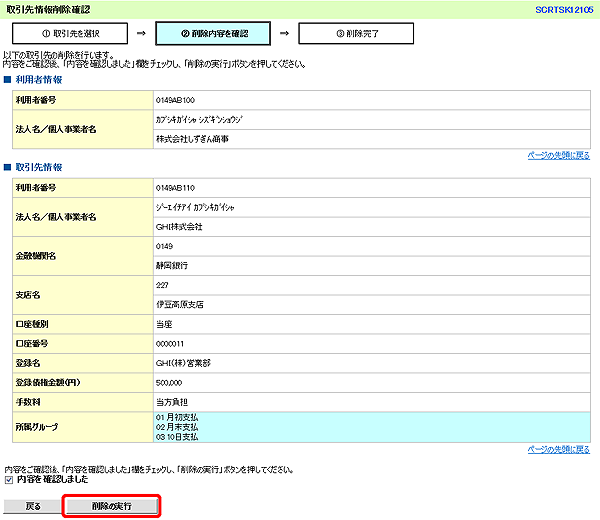
Task: Click the 金融機関名 row label
Action: pyautogui.click(x=36, y=256)
